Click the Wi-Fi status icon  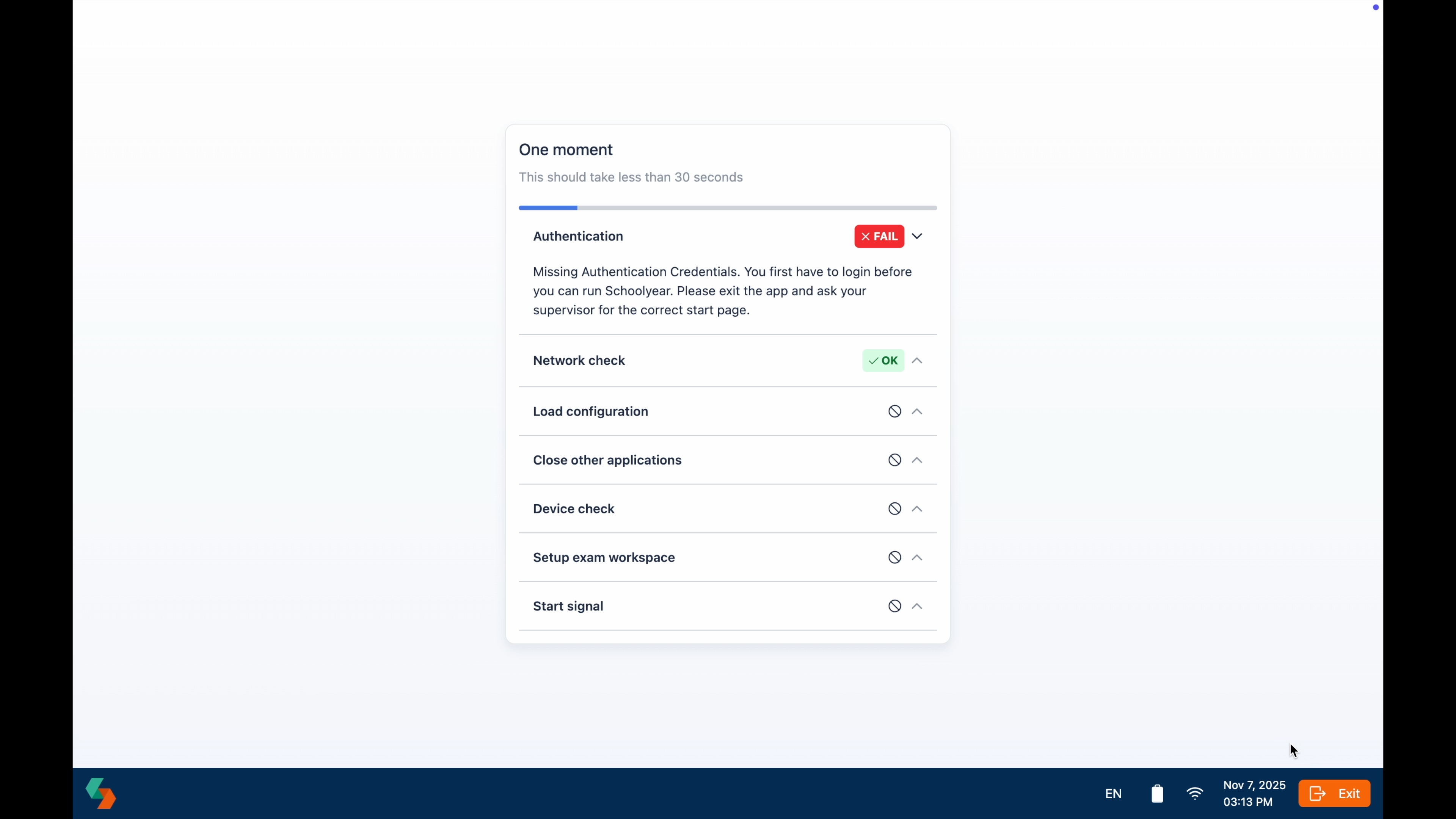(x=1195, y=794)
